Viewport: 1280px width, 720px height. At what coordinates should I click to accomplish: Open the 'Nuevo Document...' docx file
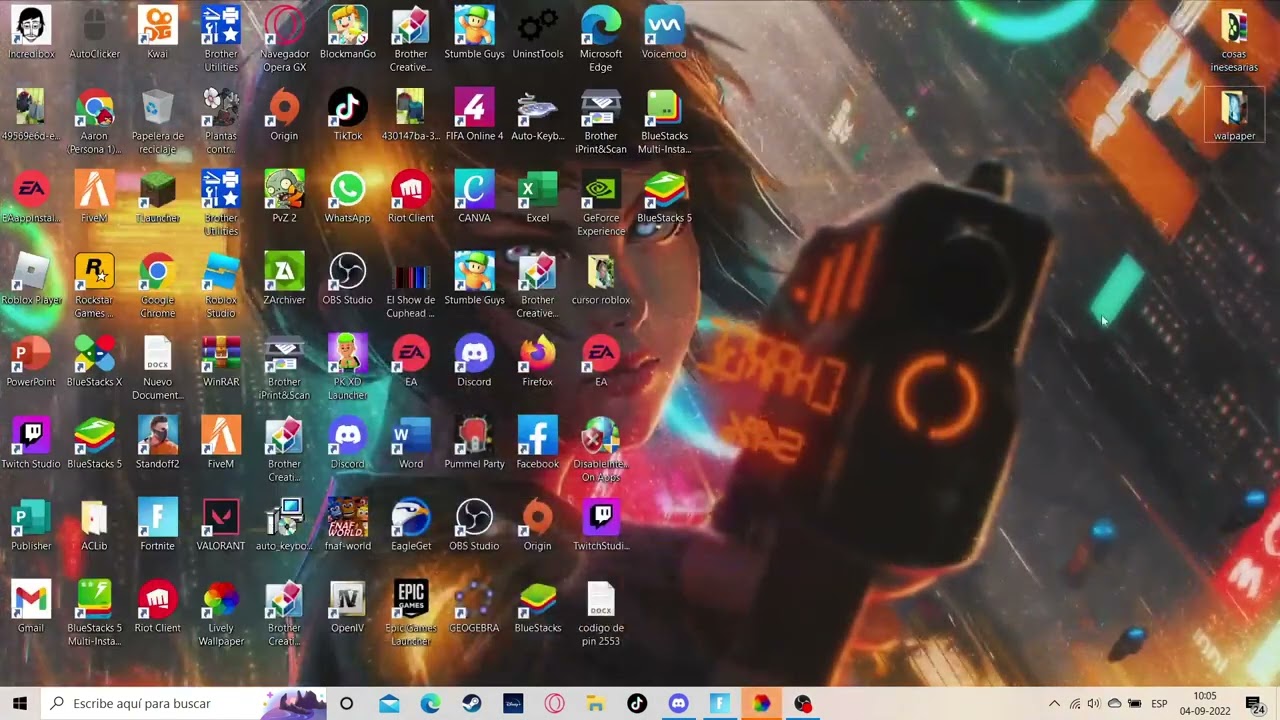(157, 367)
